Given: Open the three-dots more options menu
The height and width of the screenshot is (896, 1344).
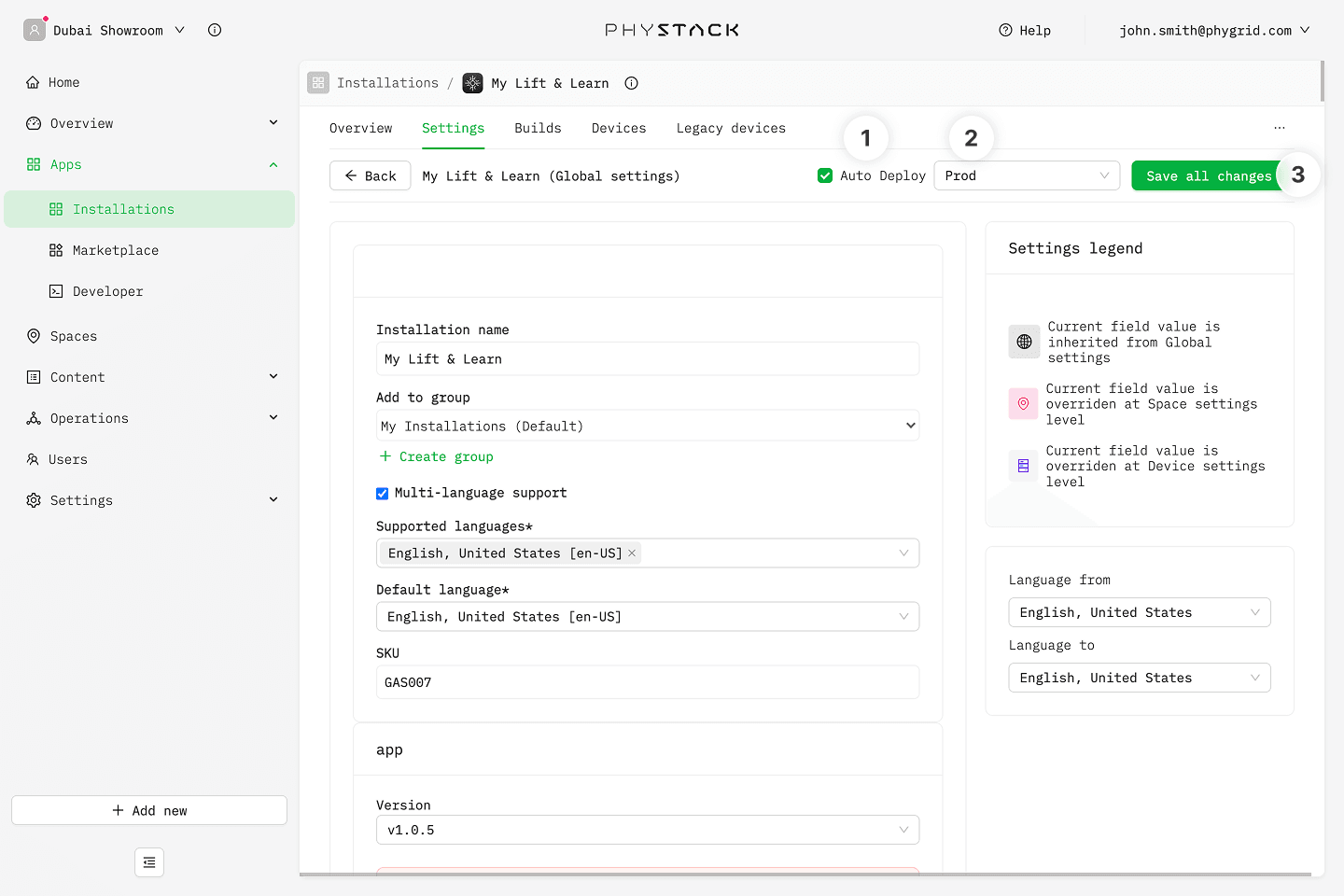Looking at the screenshot, I should (x=1280, y=128).
